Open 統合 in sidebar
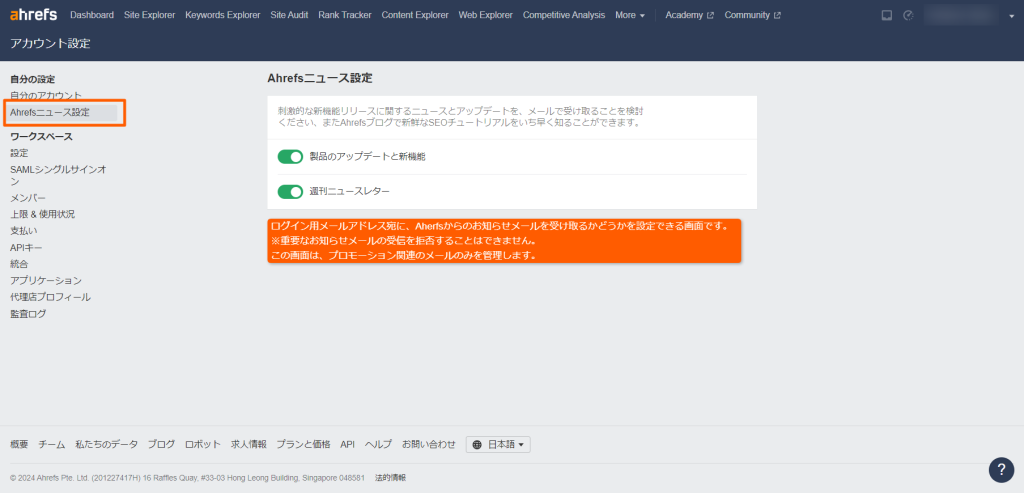The width and height of the screenshot is (1024, 493). tap(20, 264)
